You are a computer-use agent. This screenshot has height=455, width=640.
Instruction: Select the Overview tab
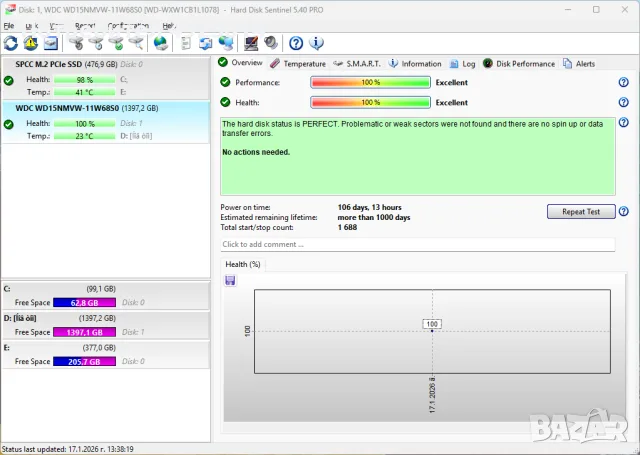tap(240, 62)
